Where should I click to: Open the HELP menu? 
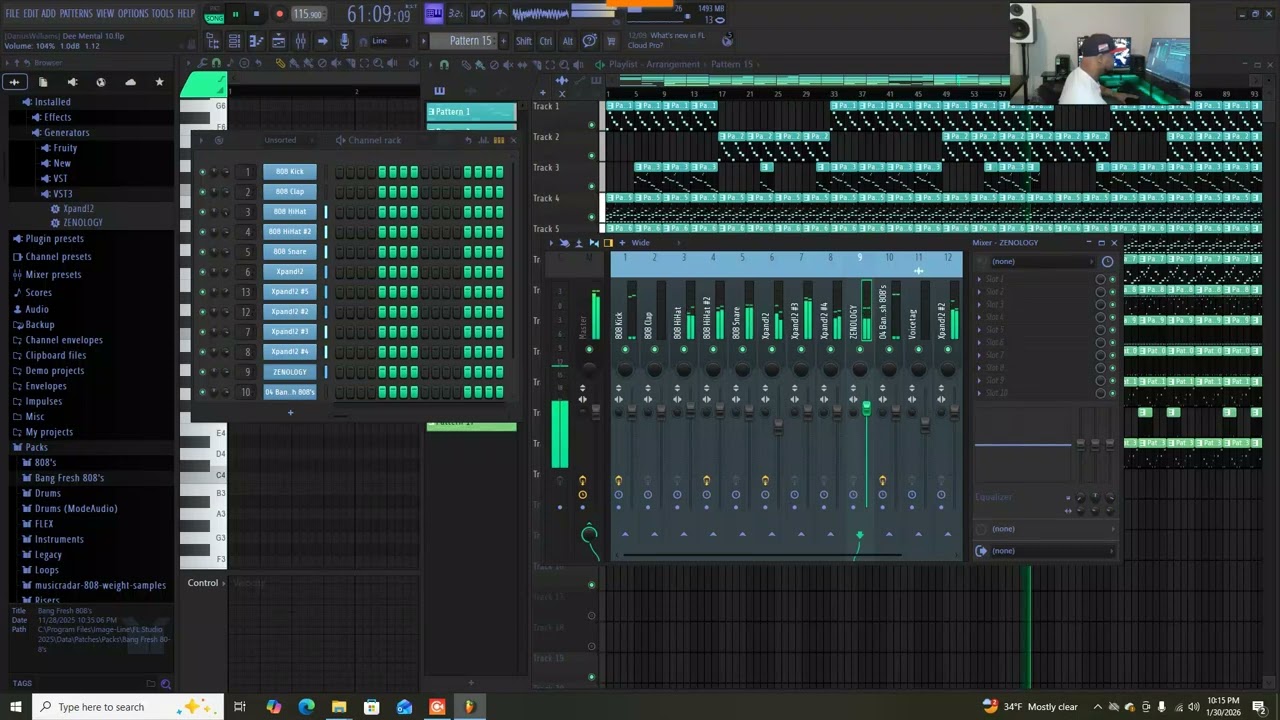(186, 13)
